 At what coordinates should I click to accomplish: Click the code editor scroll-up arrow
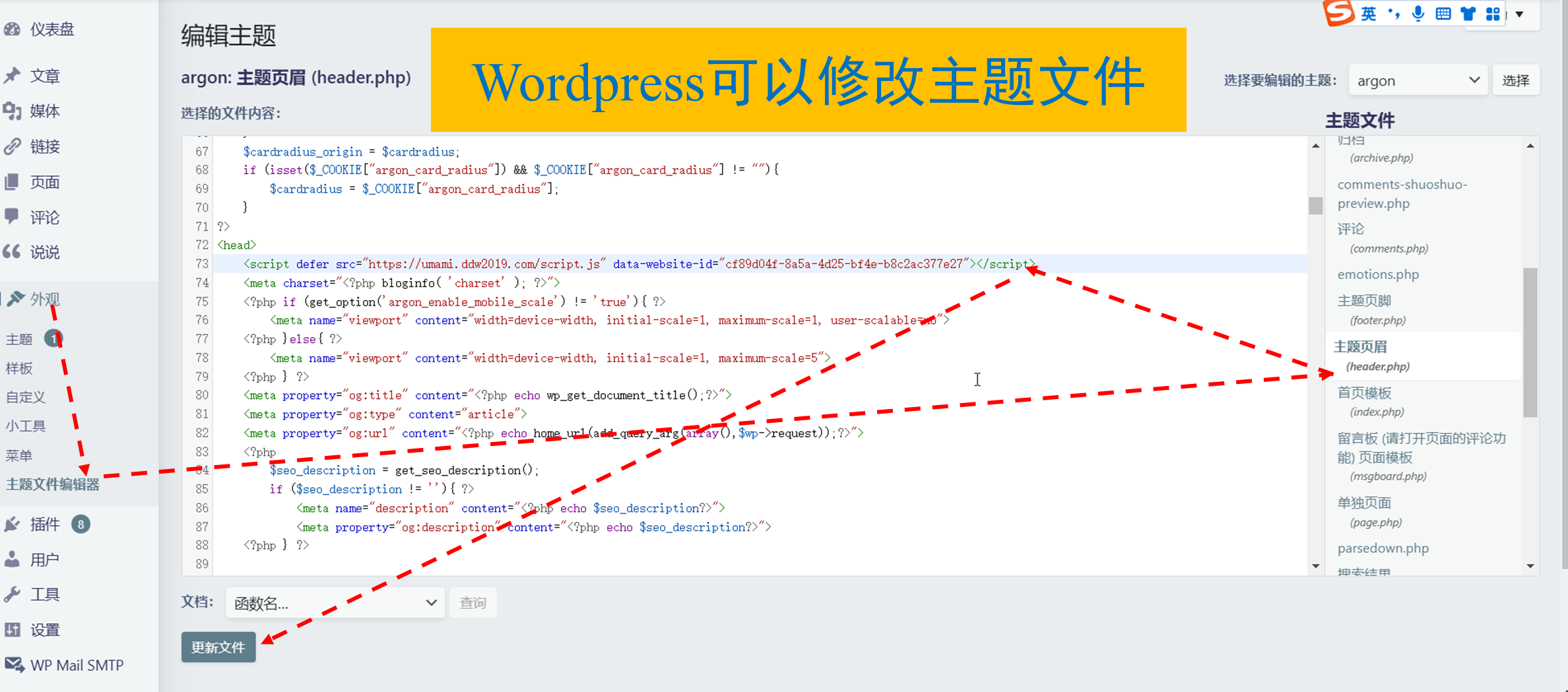pyautogui.click(x=1316, y=146)
